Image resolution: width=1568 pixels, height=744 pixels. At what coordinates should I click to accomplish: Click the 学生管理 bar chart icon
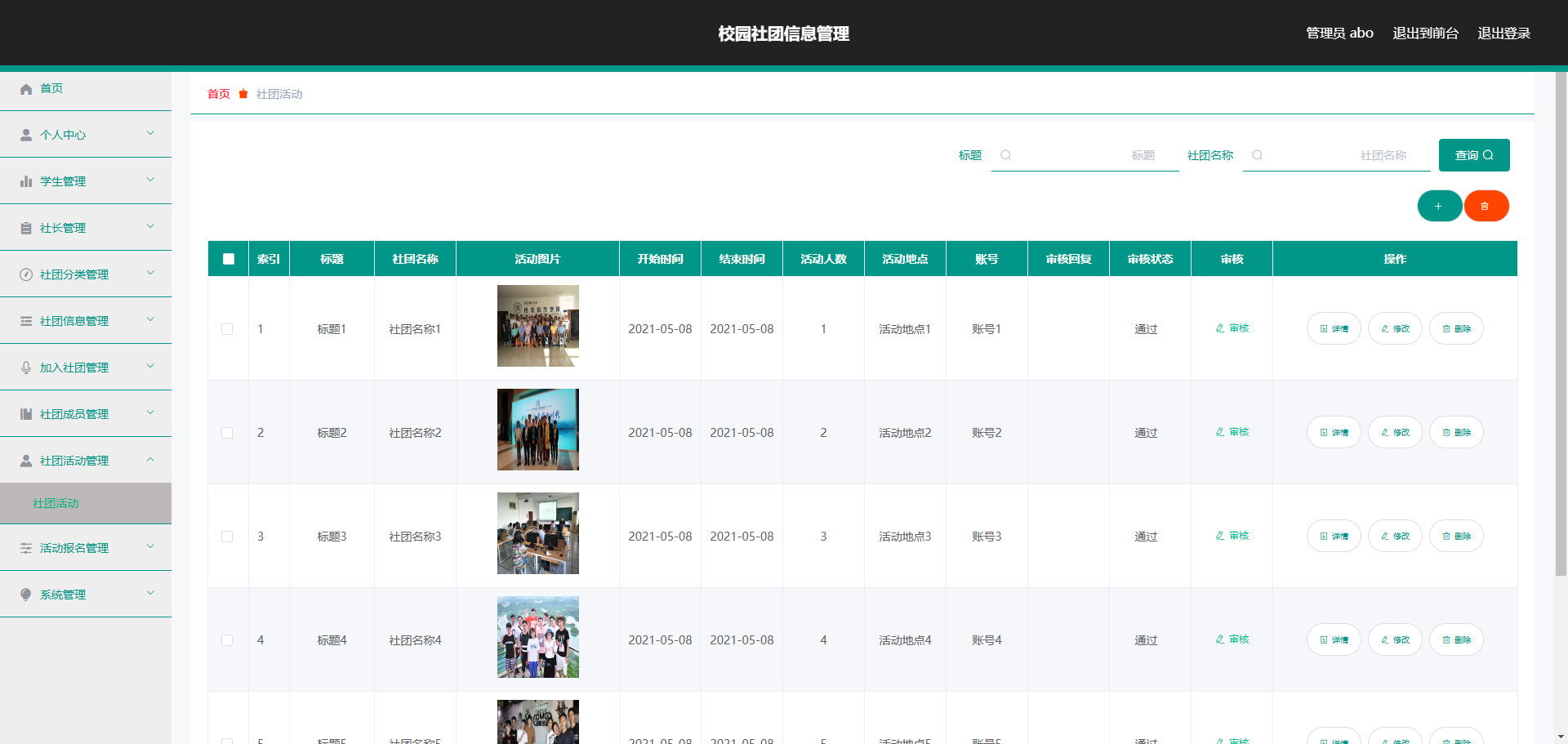26,182
